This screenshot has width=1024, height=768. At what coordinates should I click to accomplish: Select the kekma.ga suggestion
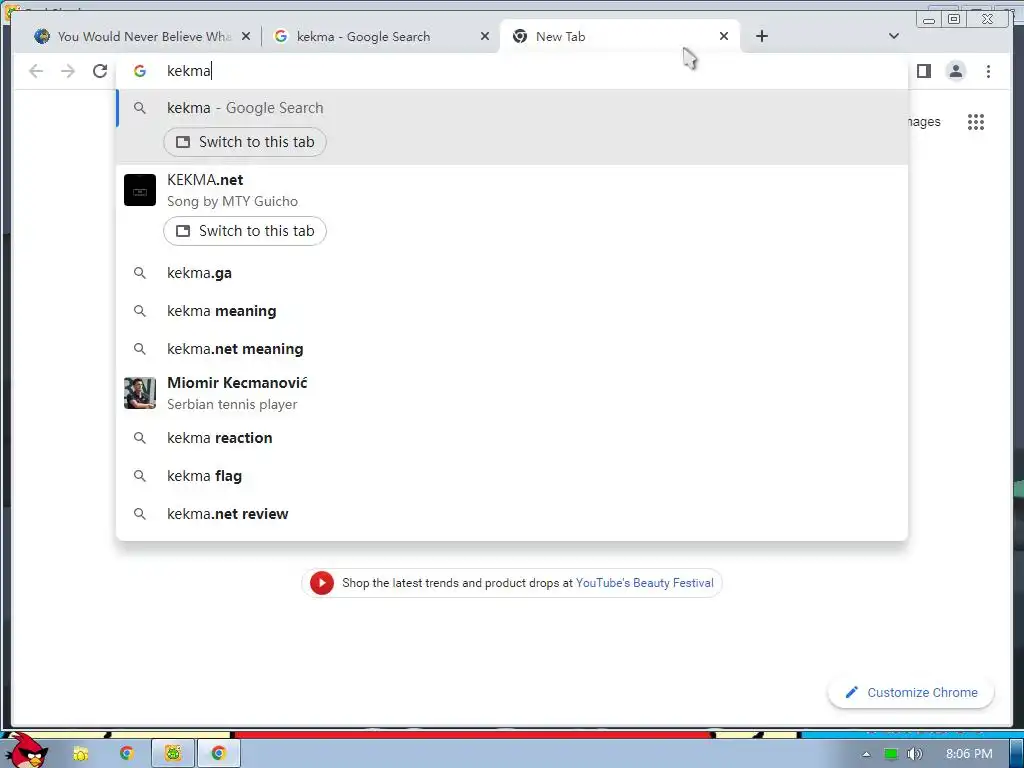pyautogui.click(x=512, y=273)
